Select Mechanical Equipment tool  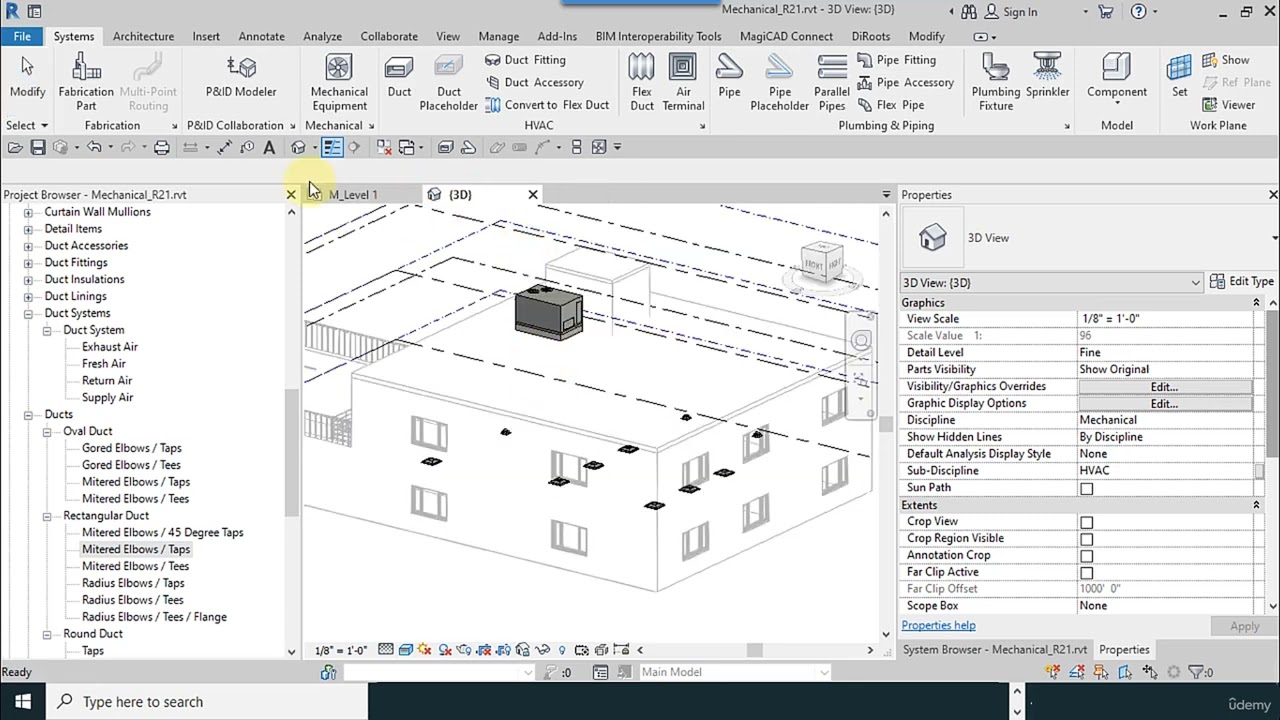339,82
